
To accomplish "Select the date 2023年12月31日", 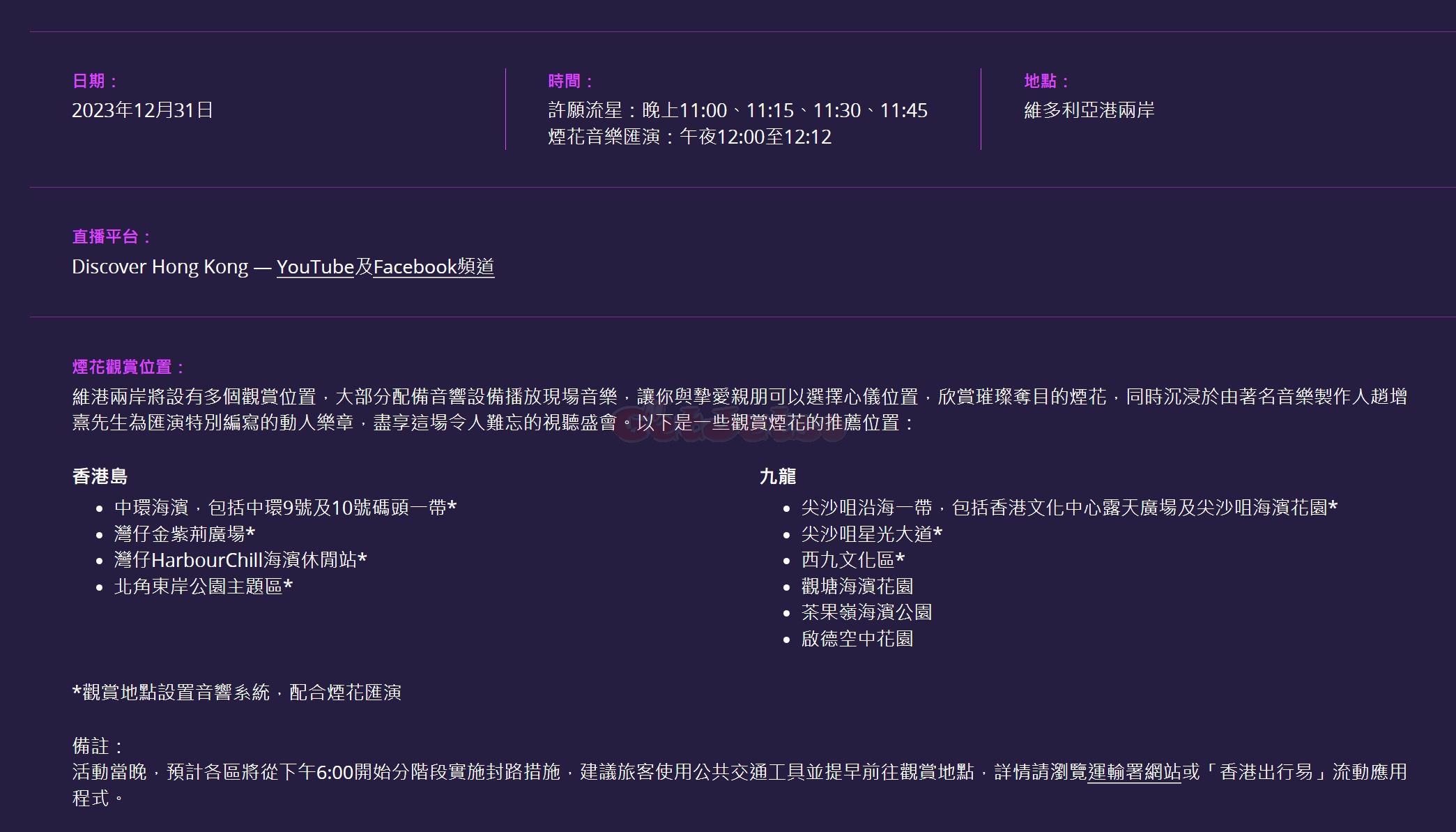I will (142, 111).
